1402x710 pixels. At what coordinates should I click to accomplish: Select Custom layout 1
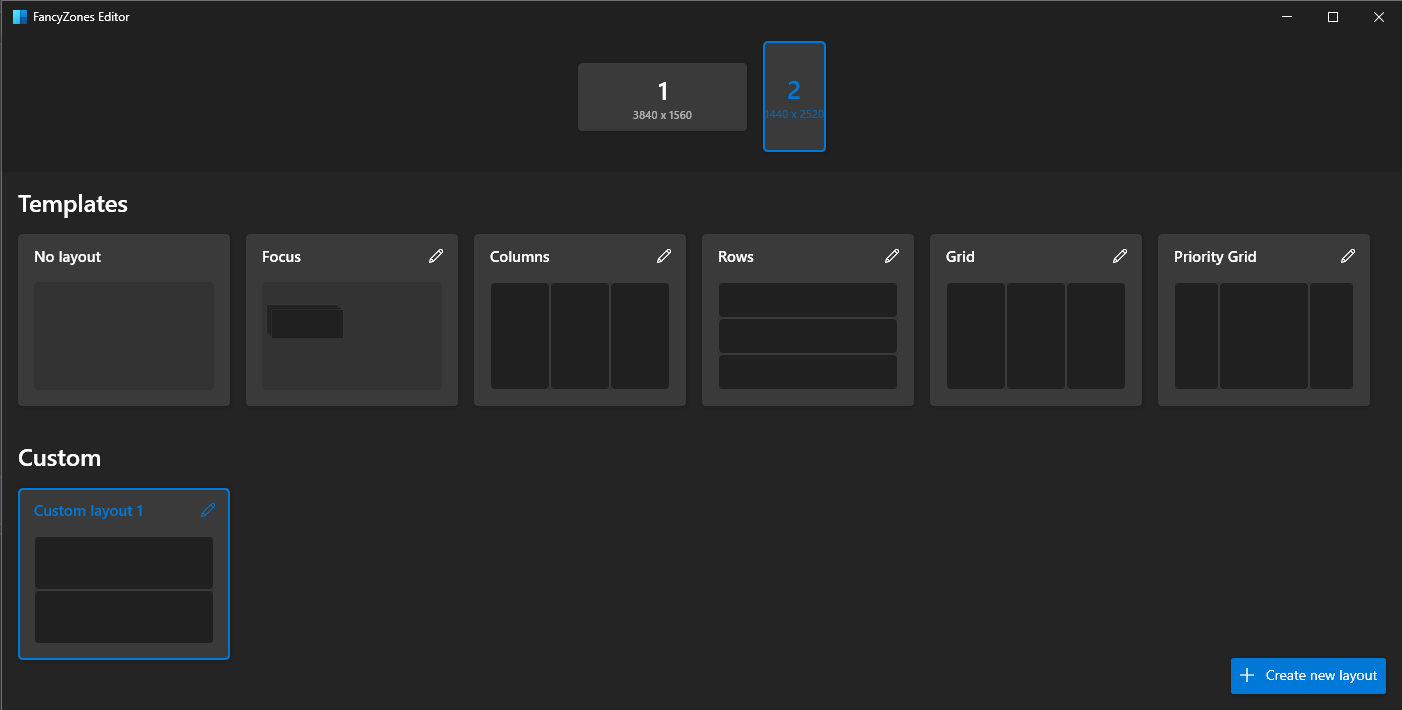[x=123, y=590]
